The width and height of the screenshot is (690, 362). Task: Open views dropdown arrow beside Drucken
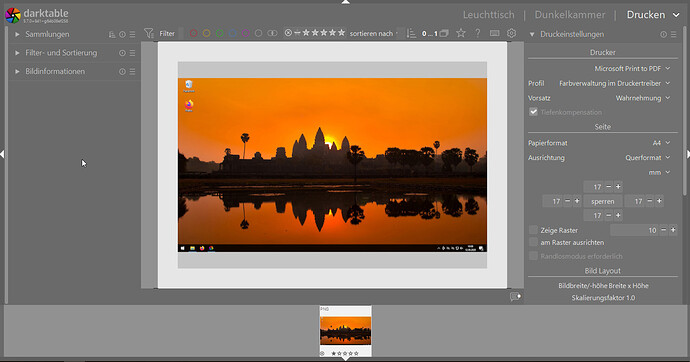pos(676,15)
